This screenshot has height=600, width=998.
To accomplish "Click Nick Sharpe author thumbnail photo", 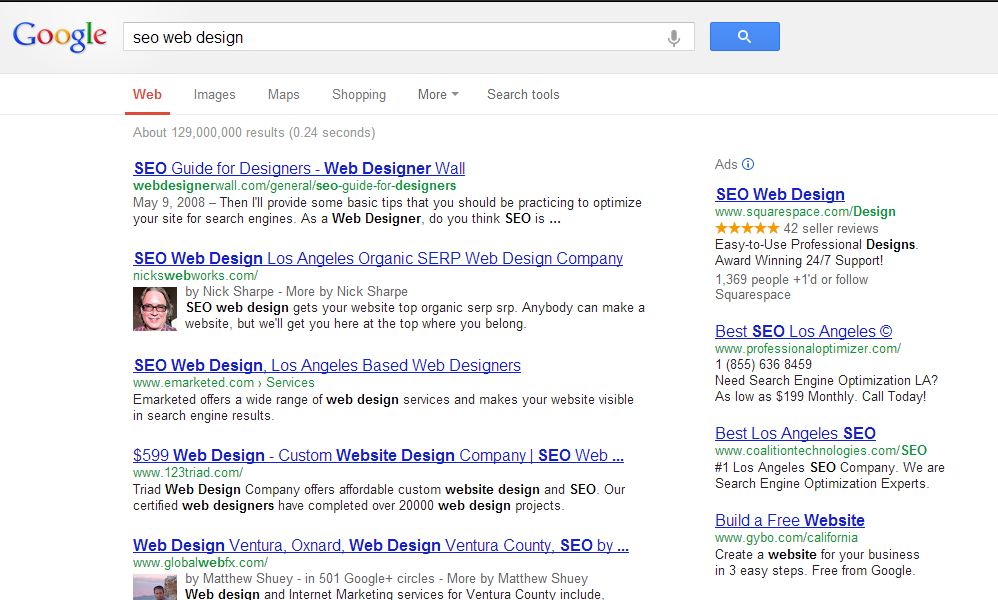I will [x=155, y=309].
